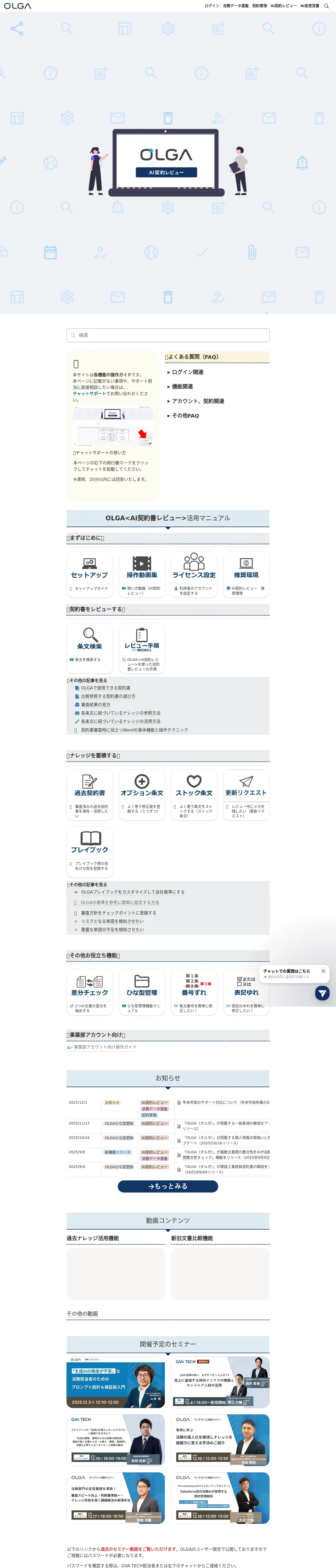The height and width of the screenshot is (1568, 336).
Task: Open article OLGAの基準を参考に簡単に設定する方法
Action: tap(120, 903)
